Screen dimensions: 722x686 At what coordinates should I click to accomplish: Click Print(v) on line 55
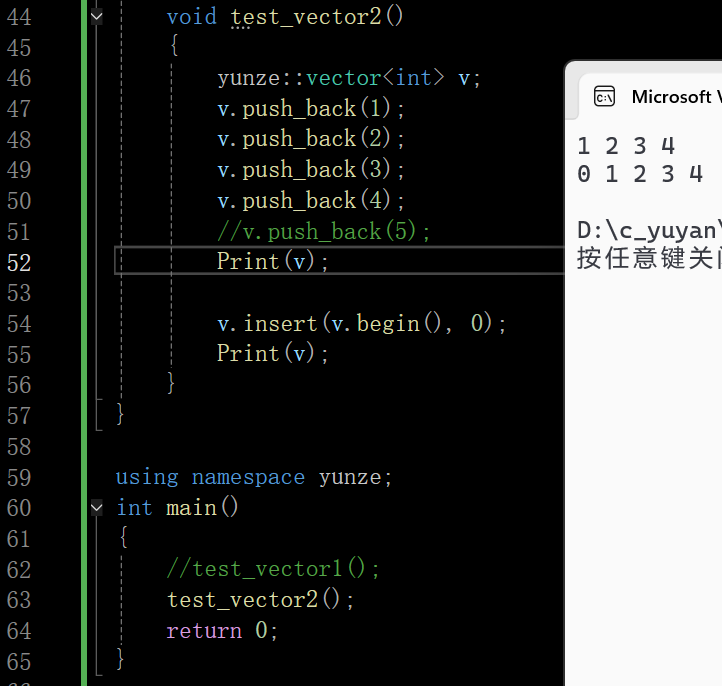(x=273, y=354)
